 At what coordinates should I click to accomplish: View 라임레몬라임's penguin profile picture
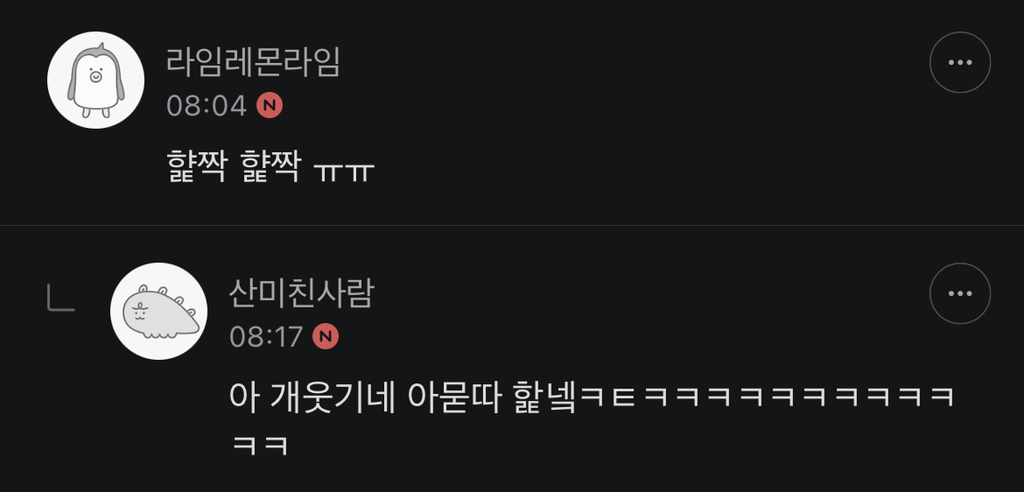click(96, 80)
